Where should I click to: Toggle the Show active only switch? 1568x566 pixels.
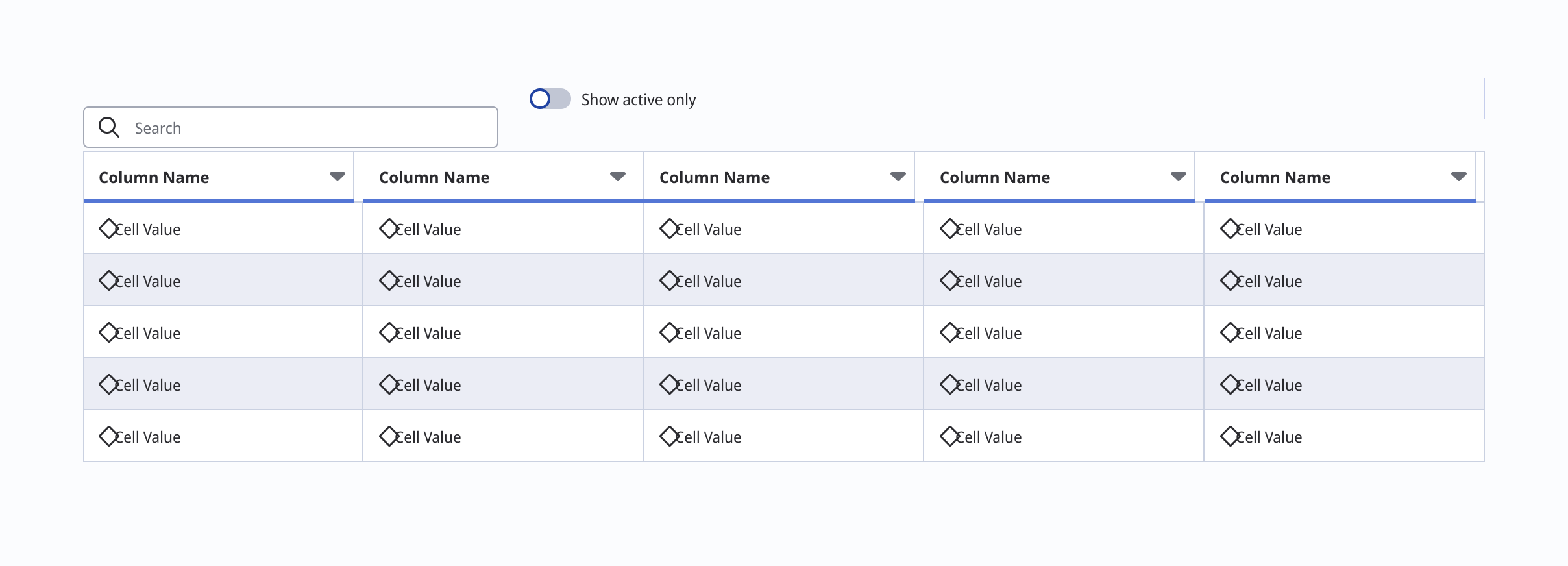coord(550,99)
